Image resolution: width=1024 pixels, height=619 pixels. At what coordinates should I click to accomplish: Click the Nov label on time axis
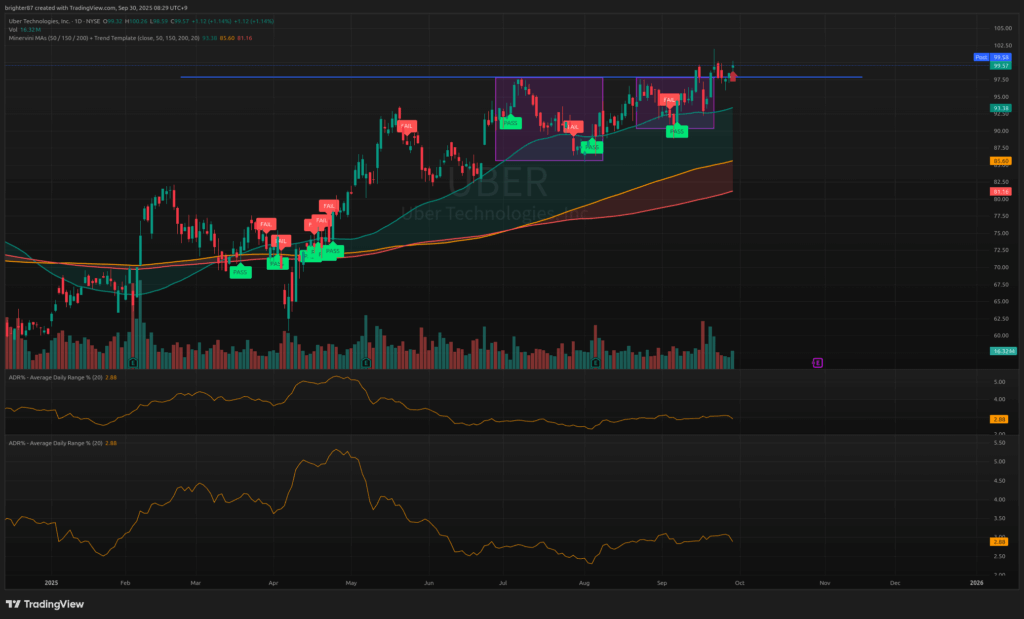coord(825,582)
